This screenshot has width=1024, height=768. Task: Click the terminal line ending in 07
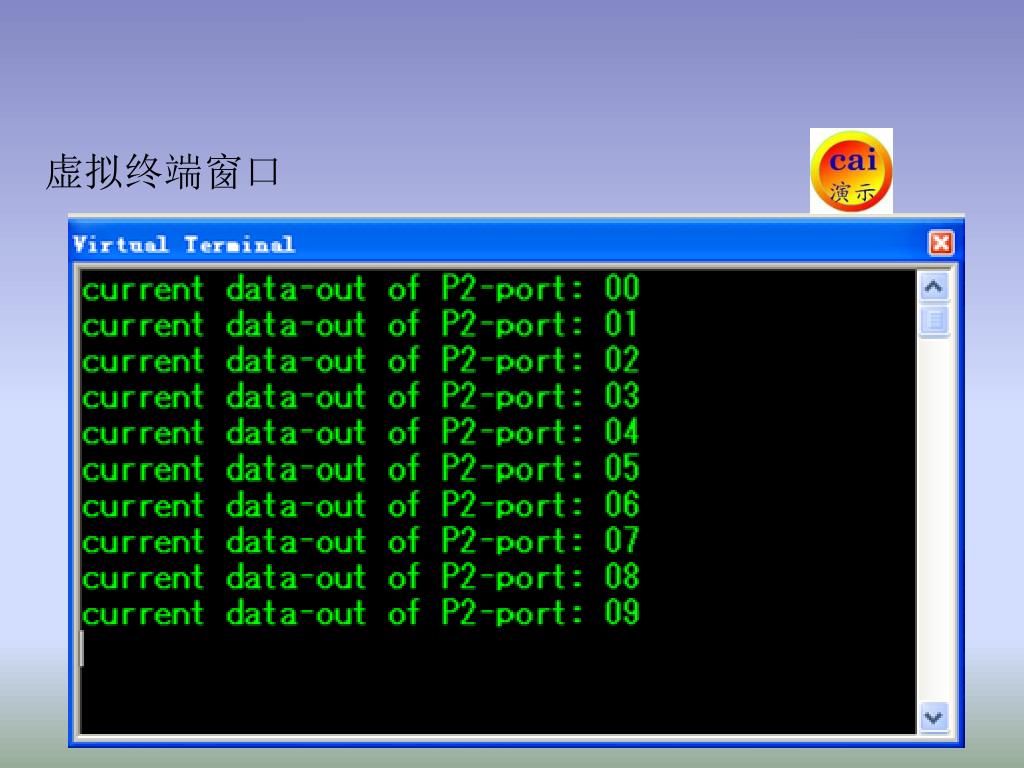coord(360,541)
